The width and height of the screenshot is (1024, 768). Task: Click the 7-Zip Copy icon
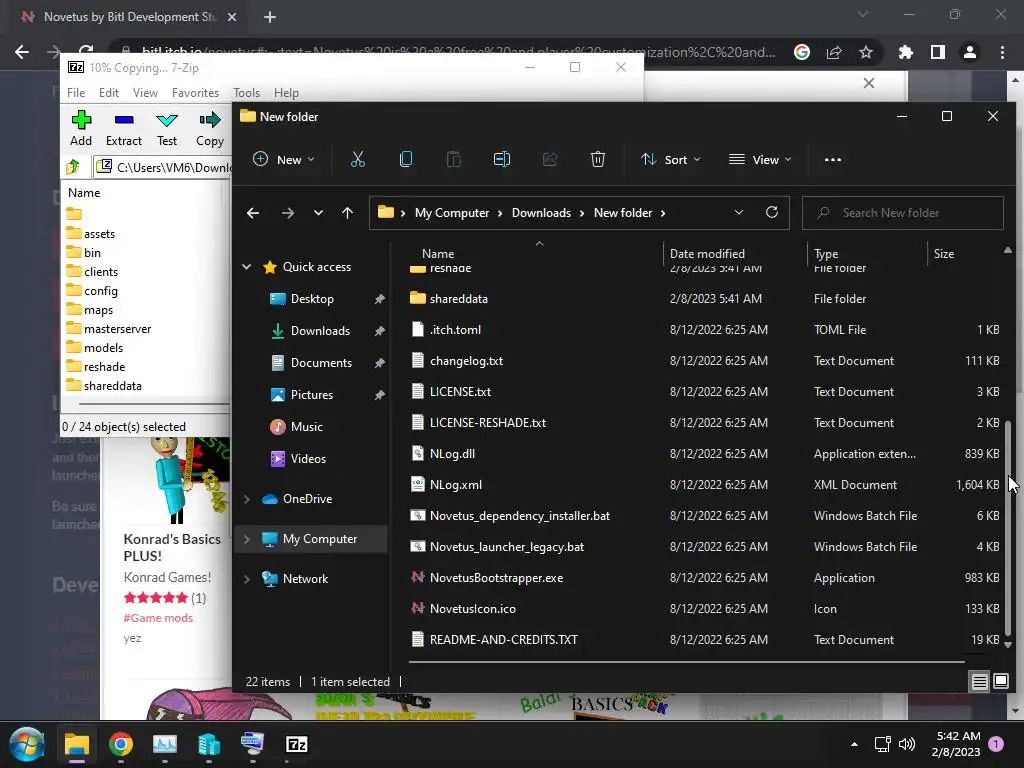pos(210,120)
